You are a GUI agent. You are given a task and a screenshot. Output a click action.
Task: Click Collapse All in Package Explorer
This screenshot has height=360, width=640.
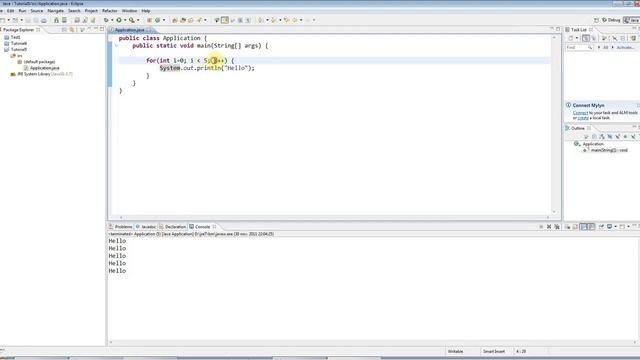coord(64,30)
